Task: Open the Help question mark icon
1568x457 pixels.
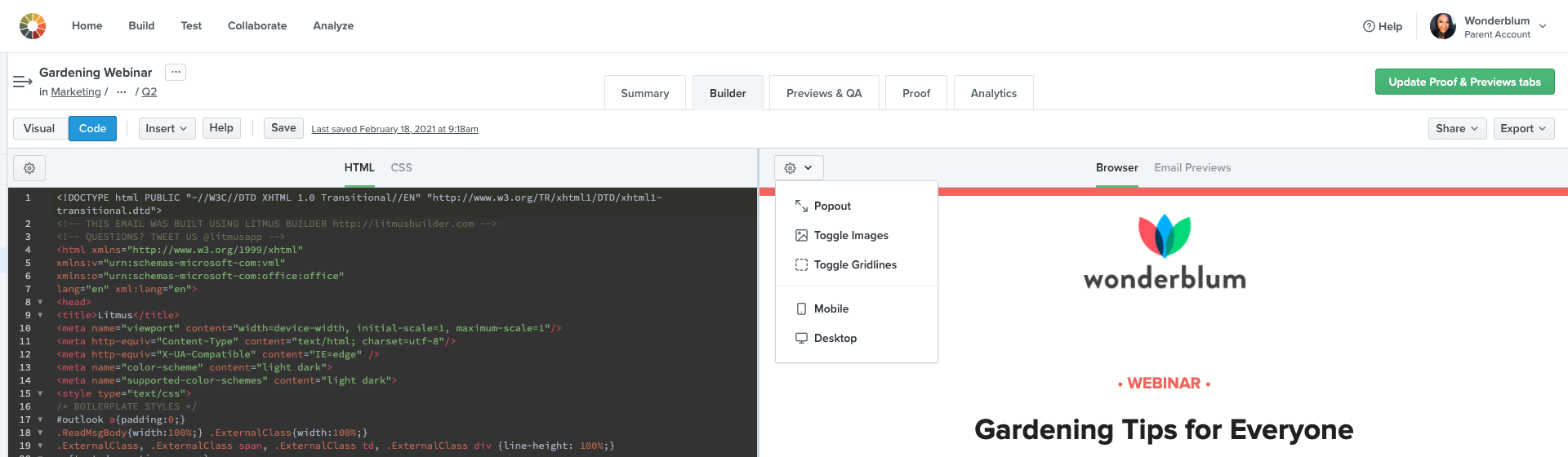Action: (1369, 26)
